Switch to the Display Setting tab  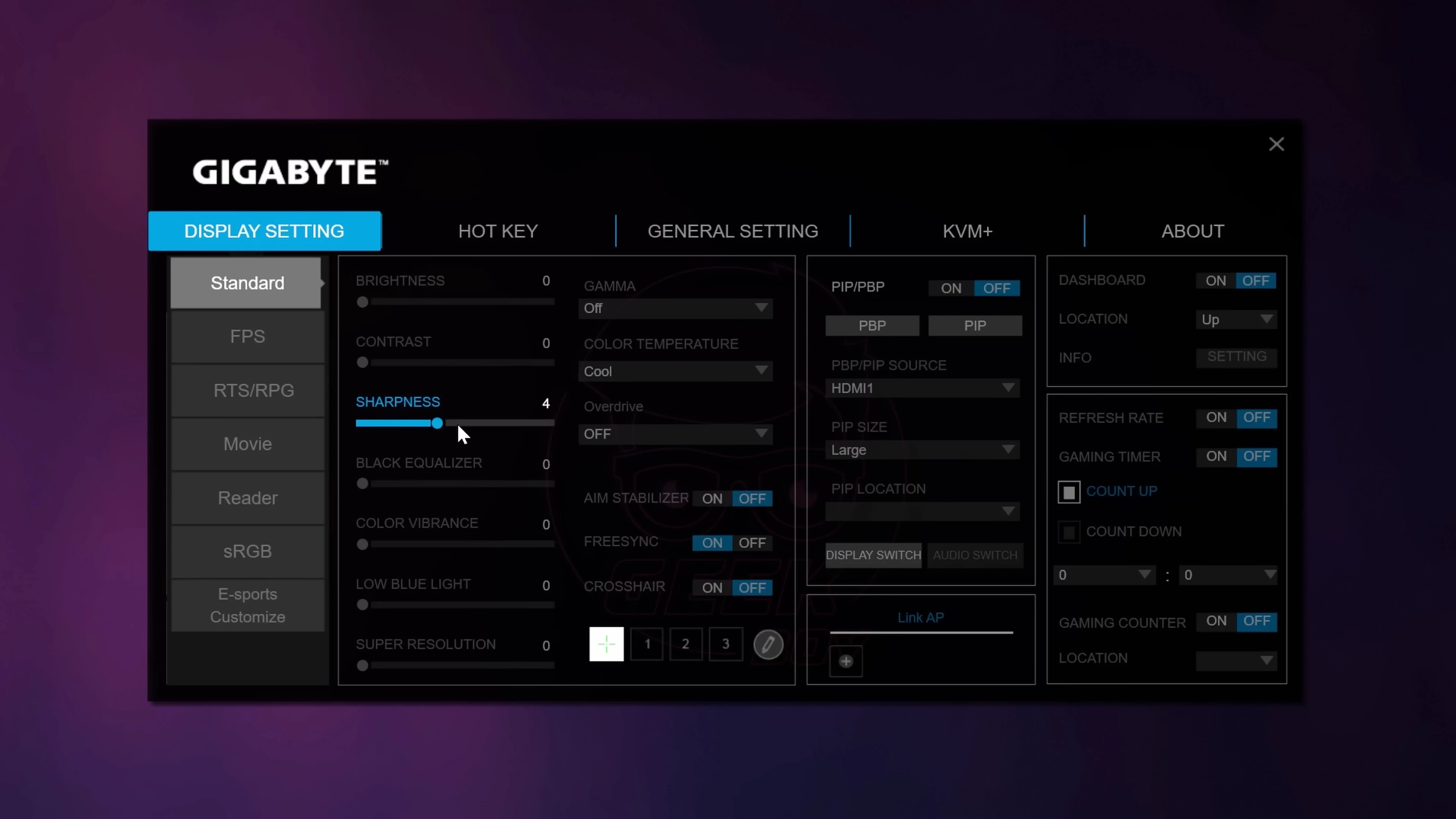pos(265,231)
